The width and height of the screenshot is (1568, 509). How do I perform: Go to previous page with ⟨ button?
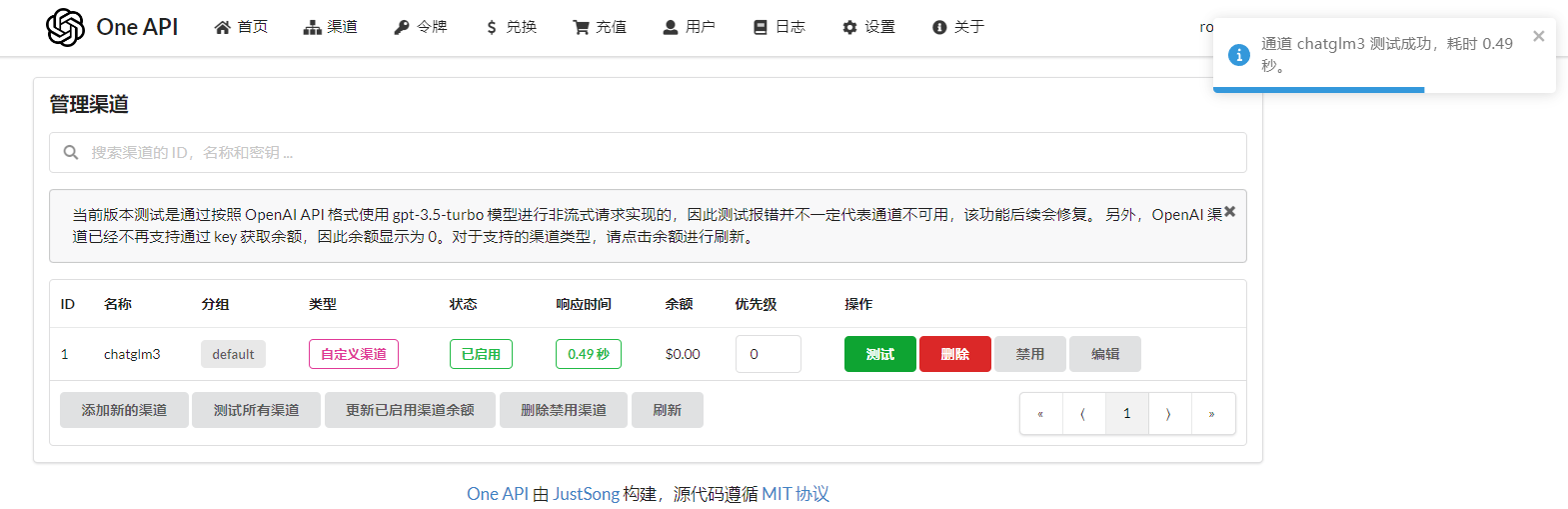1084,414
